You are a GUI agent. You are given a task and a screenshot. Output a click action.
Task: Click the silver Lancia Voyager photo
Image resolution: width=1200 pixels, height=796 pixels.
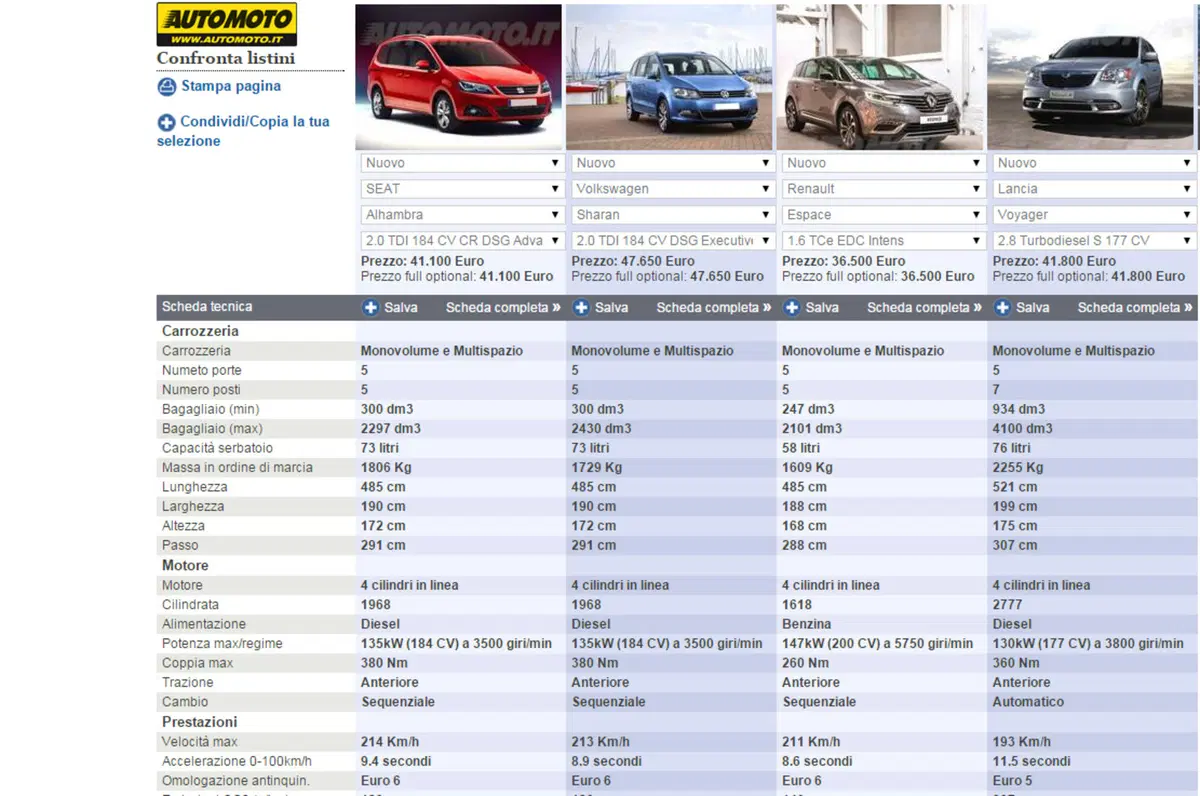tap(1091, 77)
